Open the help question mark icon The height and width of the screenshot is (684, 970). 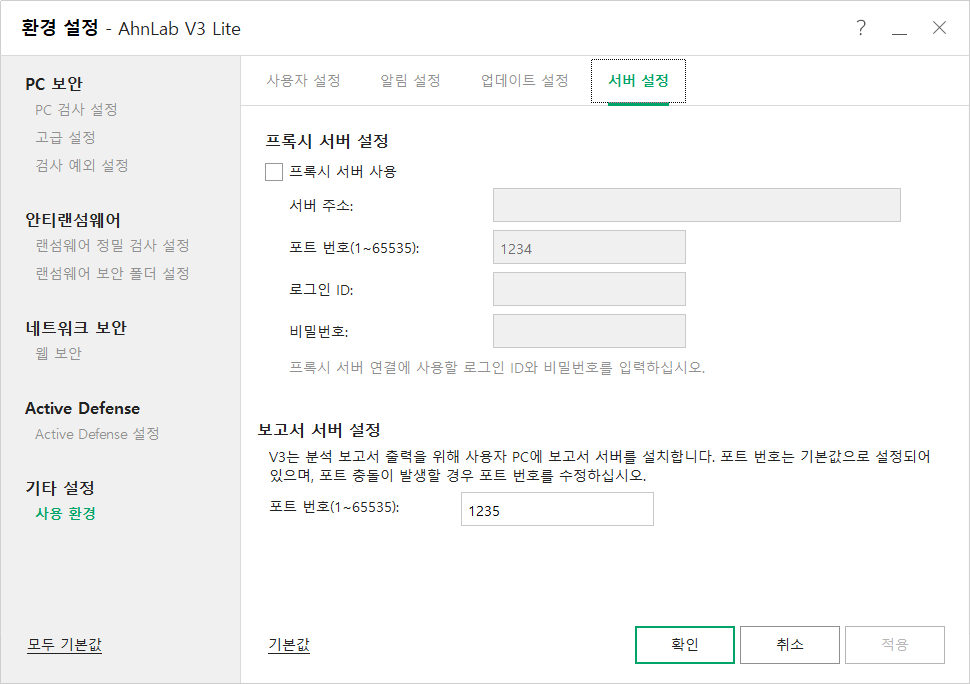point(861,28)
